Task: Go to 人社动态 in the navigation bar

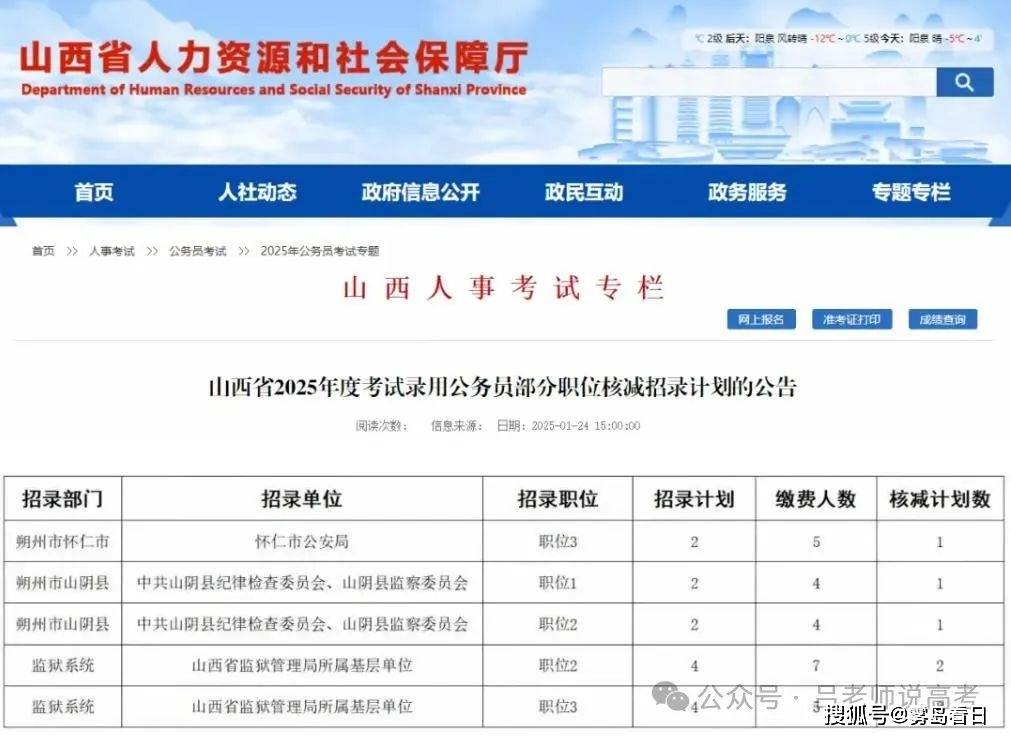Action: (x=257, y=192)
